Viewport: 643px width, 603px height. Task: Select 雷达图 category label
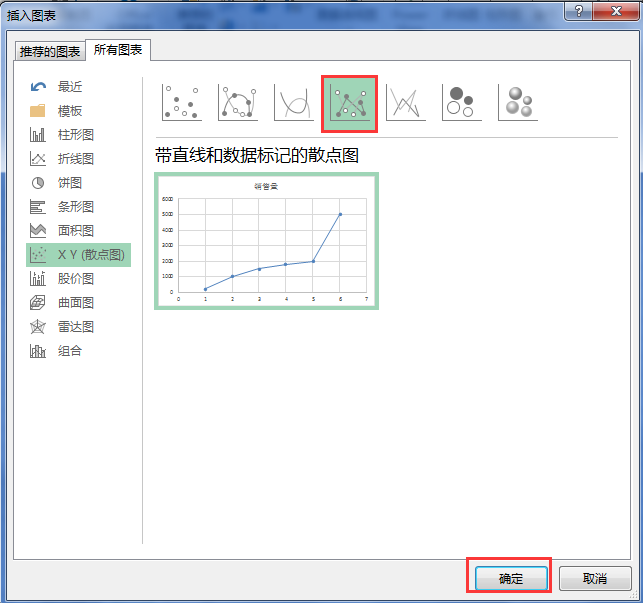click(x=76, y=327)
